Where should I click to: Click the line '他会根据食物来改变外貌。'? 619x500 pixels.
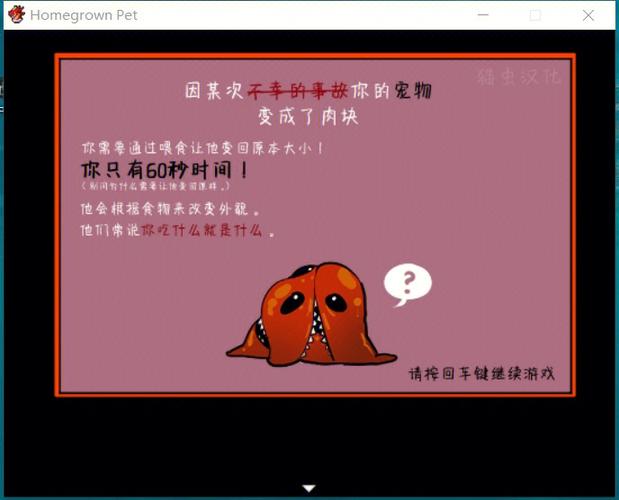(171, 209)
